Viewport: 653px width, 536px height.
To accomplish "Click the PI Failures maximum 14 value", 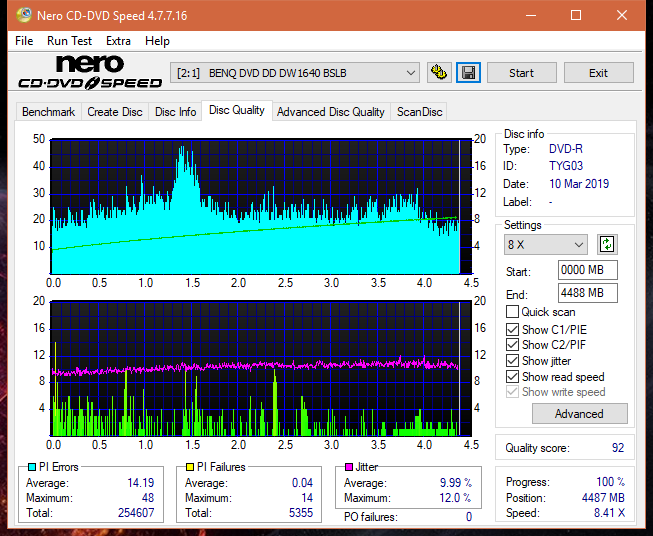I will click(307, 498).
